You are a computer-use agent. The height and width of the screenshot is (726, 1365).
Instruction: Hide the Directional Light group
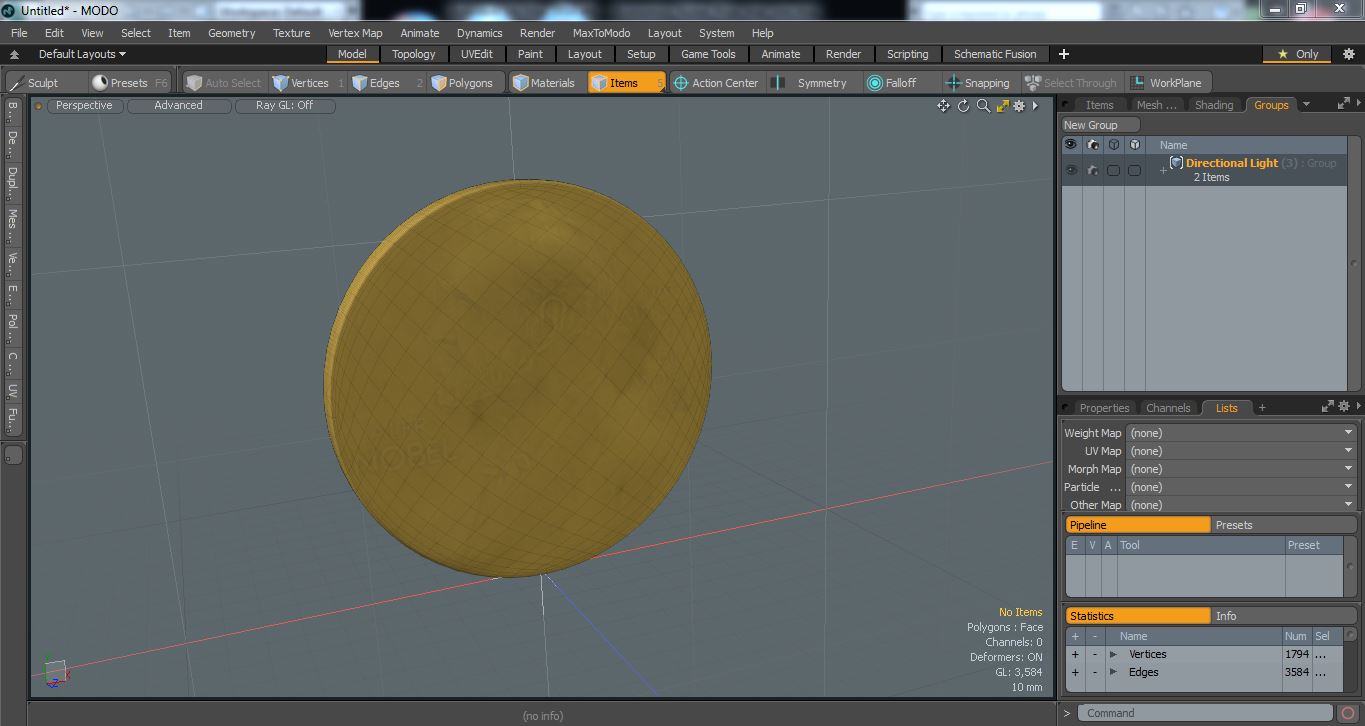point(1071,170)
